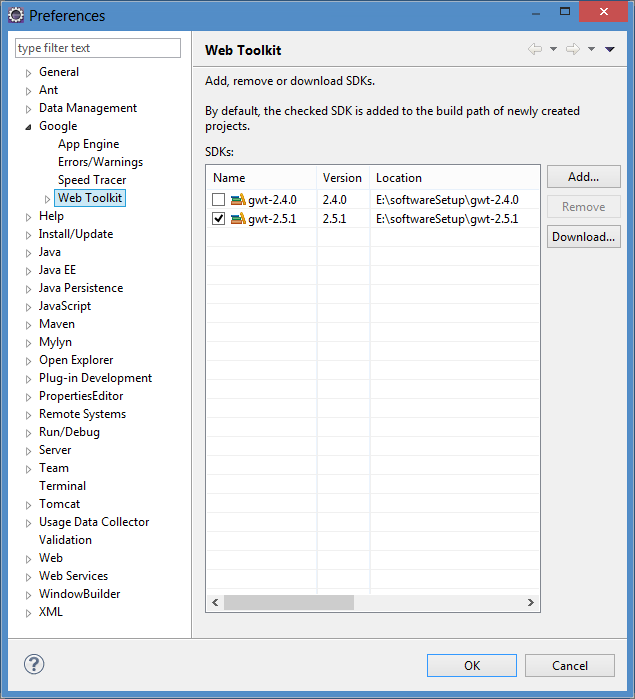Click location E:\softwareSetup\gwt-2.4.0
635x699 pixels.
pos(447,199)
